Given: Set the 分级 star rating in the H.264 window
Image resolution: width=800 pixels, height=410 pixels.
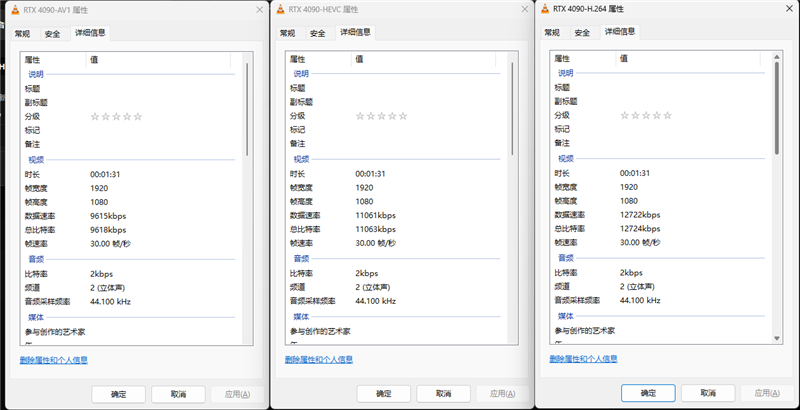Looking at the screenshot, I should coord(646,116).
